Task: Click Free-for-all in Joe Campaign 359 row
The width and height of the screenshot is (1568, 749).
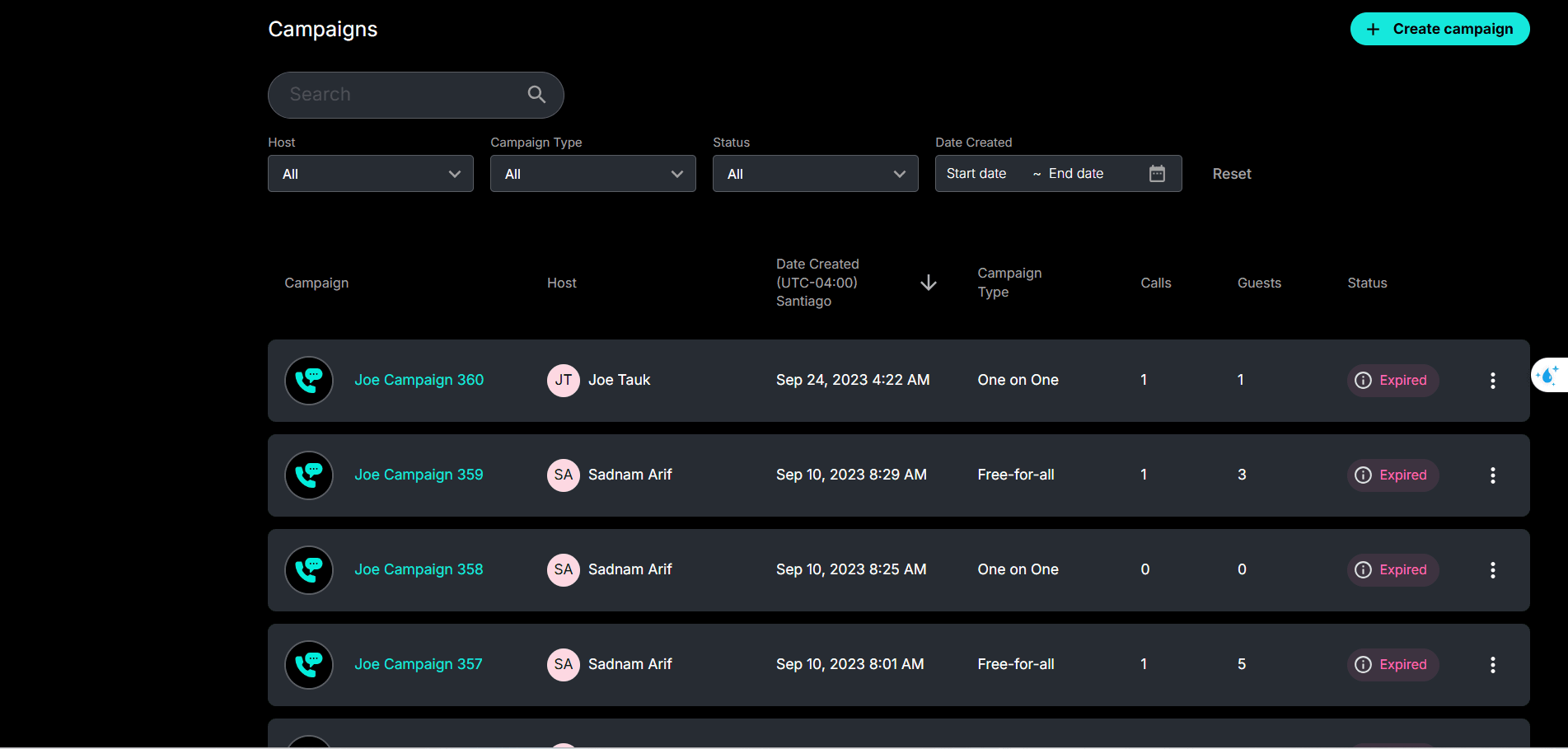Action: coord(1016,475)
